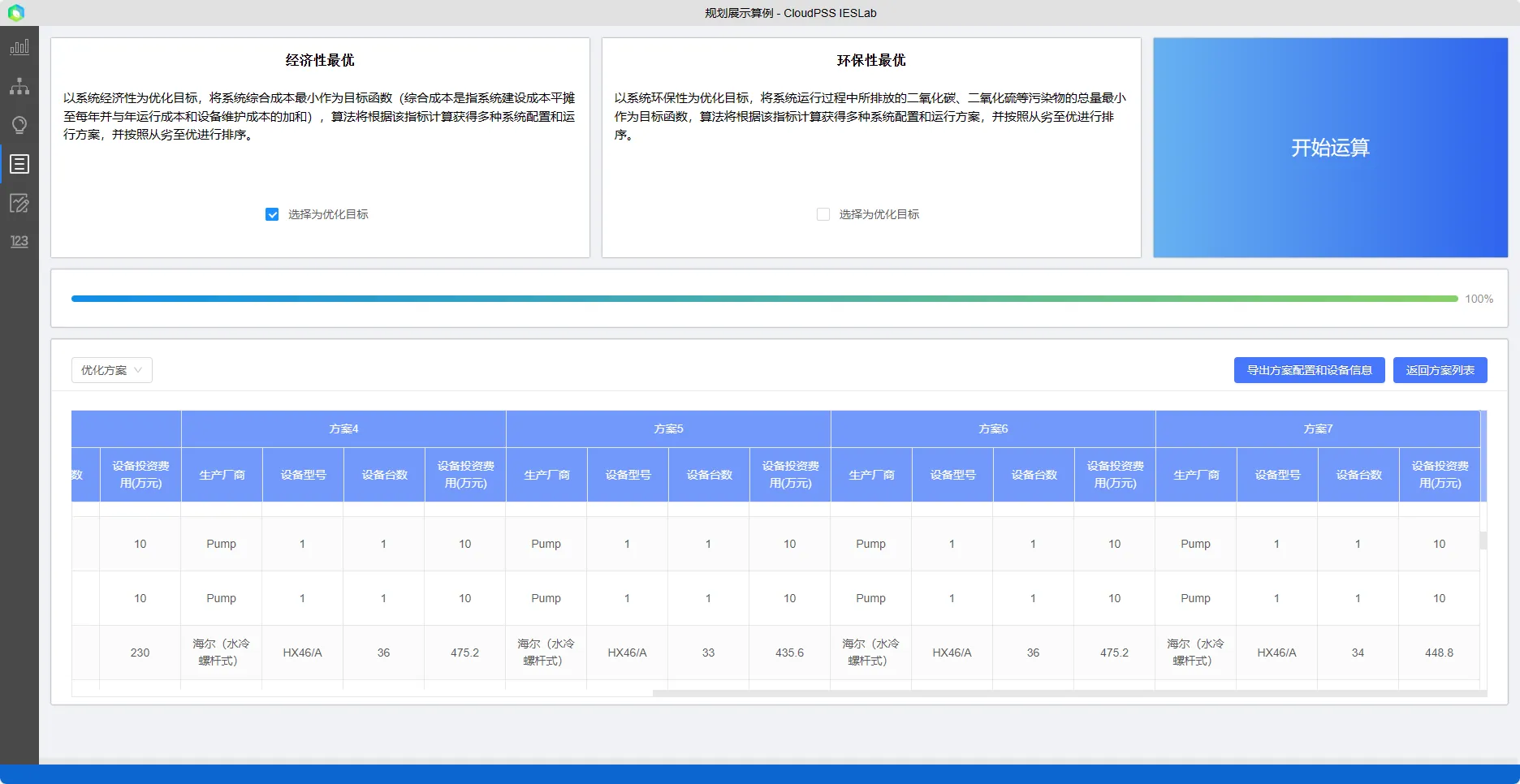
Task: Click HX46/A model cell under 方案6
Action: click(952, 653)
